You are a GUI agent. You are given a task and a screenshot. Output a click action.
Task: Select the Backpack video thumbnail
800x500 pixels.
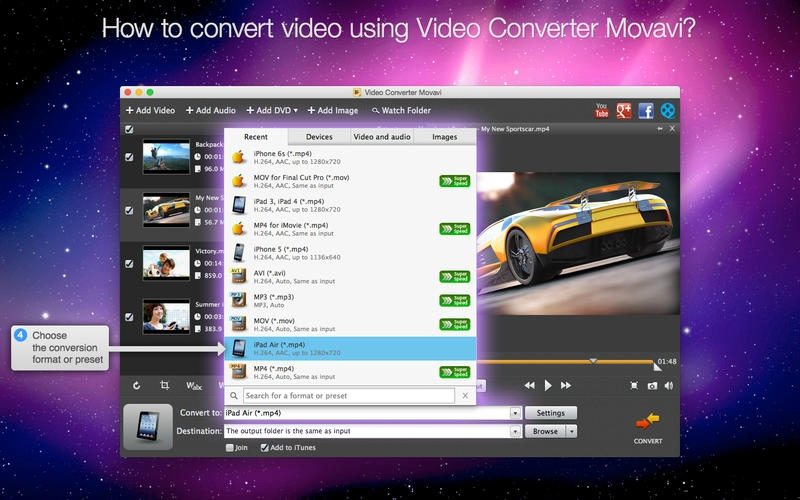pyautogui.click(x=166, y=157)
